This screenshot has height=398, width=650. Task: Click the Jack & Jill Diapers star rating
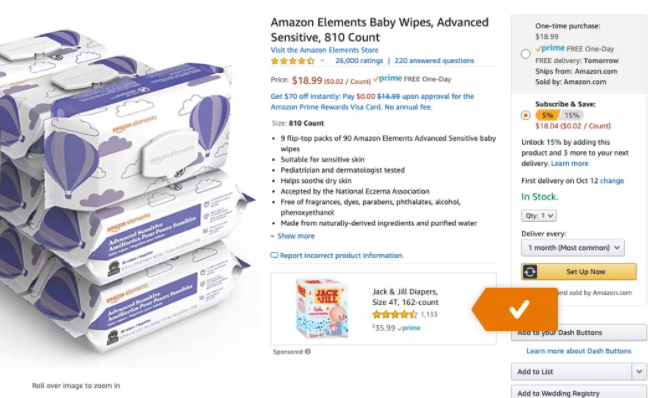pyautogui.click(x=394, y=315)
